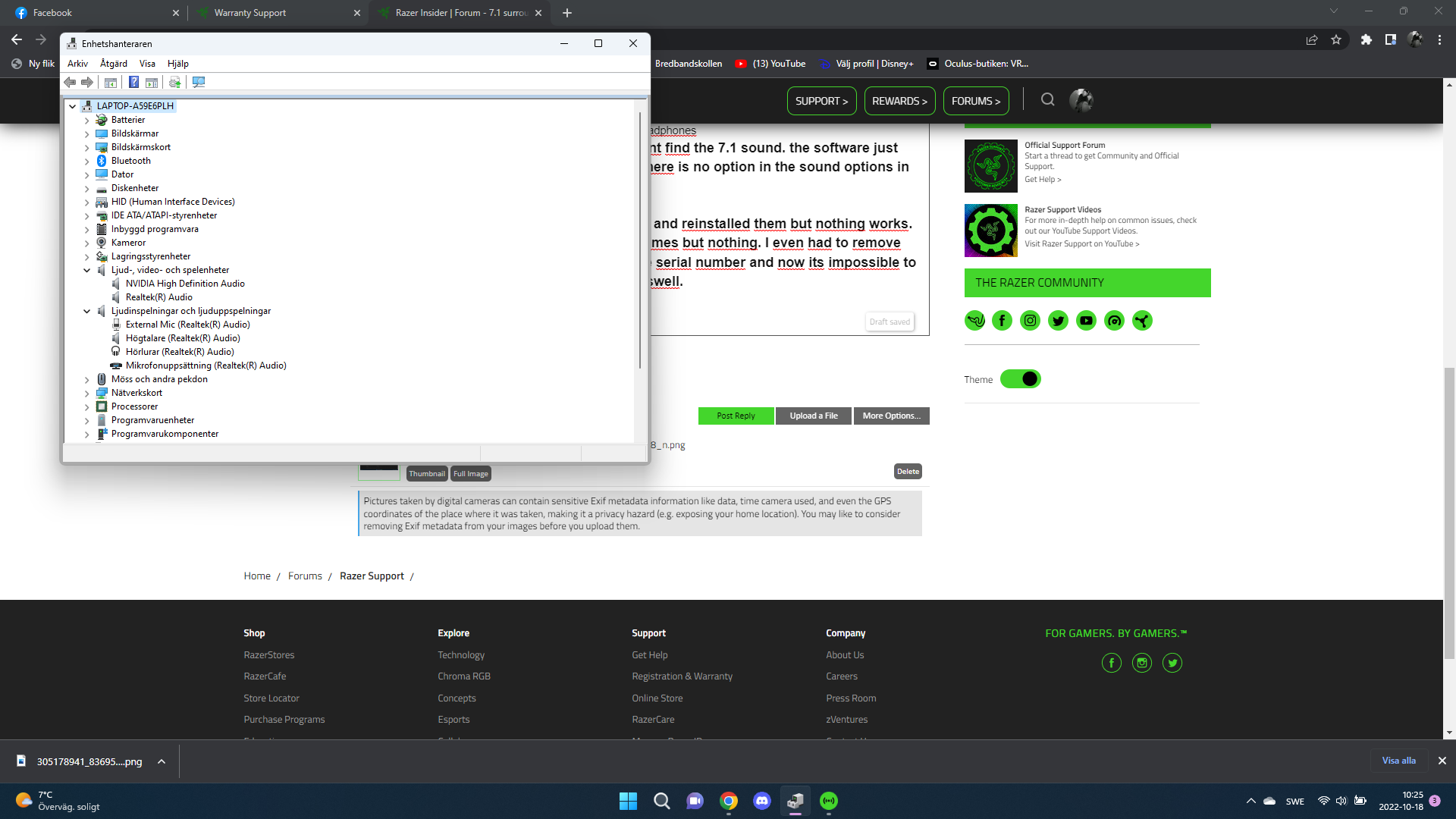Viewport: 1456px width, 819px height.
Task: Select Högtalare (Realtek(R) Audio) entry
Action: tap(183, 338)
